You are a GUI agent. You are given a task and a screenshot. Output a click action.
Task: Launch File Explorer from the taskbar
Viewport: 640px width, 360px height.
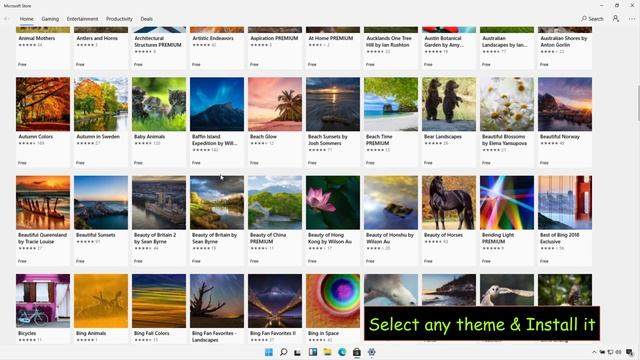[327, 352]
